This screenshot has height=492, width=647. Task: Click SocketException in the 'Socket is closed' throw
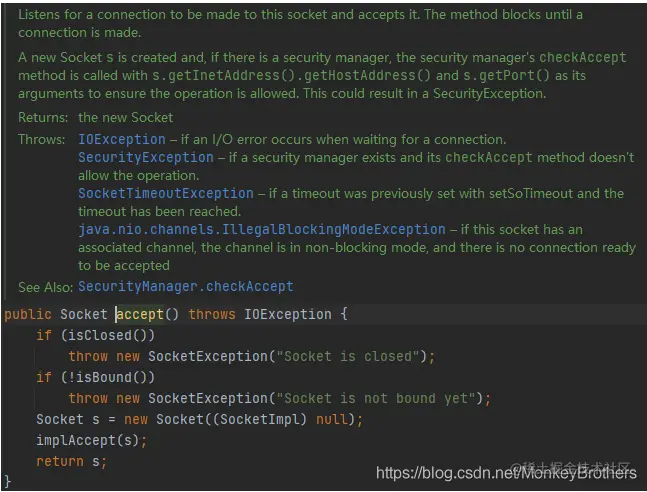click(x=208, y=356)
